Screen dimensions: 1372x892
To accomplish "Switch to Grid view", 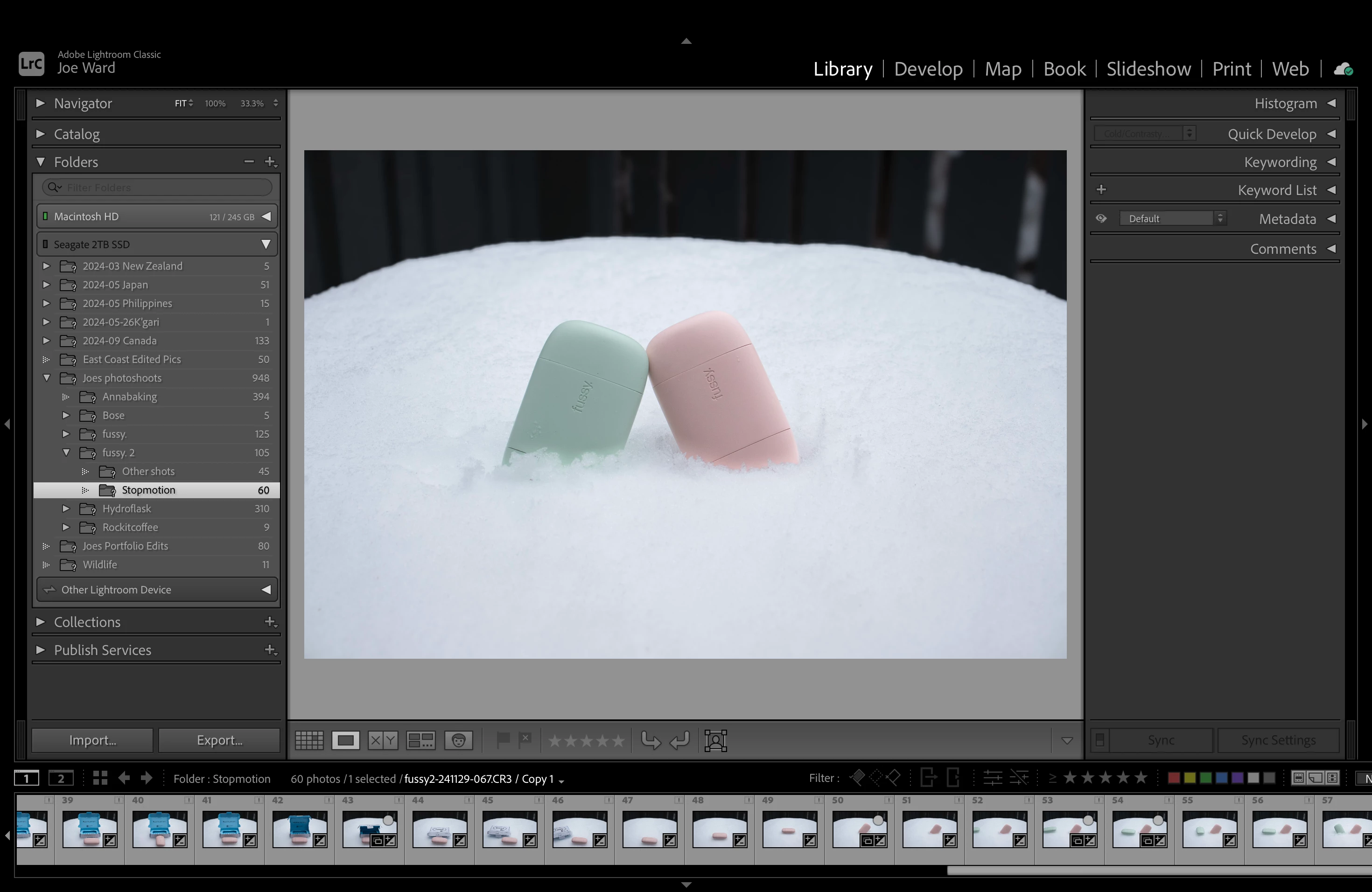I will click(309, 740).
